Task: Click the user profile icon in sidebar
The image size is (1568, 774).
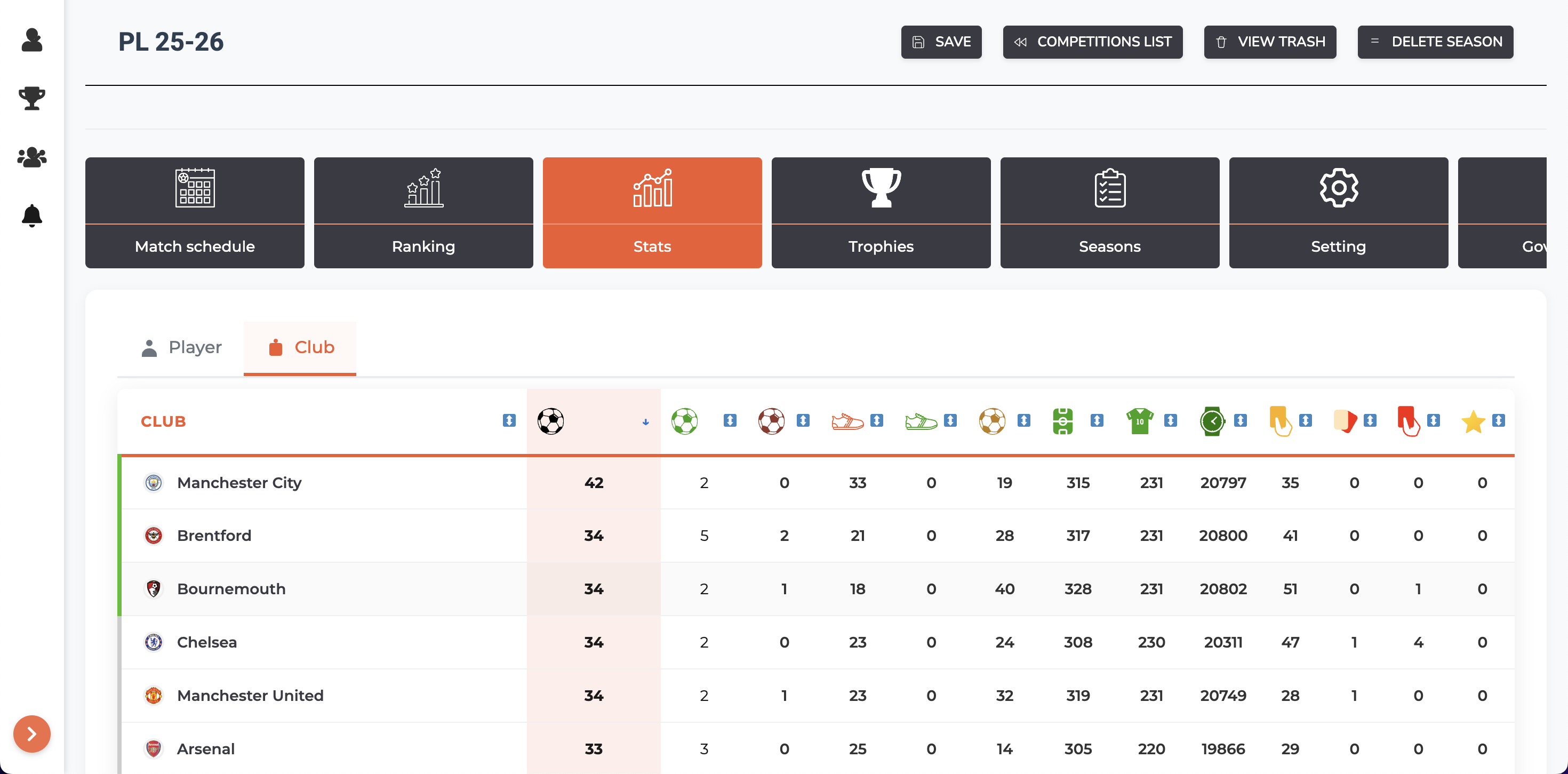Action: 31,40
